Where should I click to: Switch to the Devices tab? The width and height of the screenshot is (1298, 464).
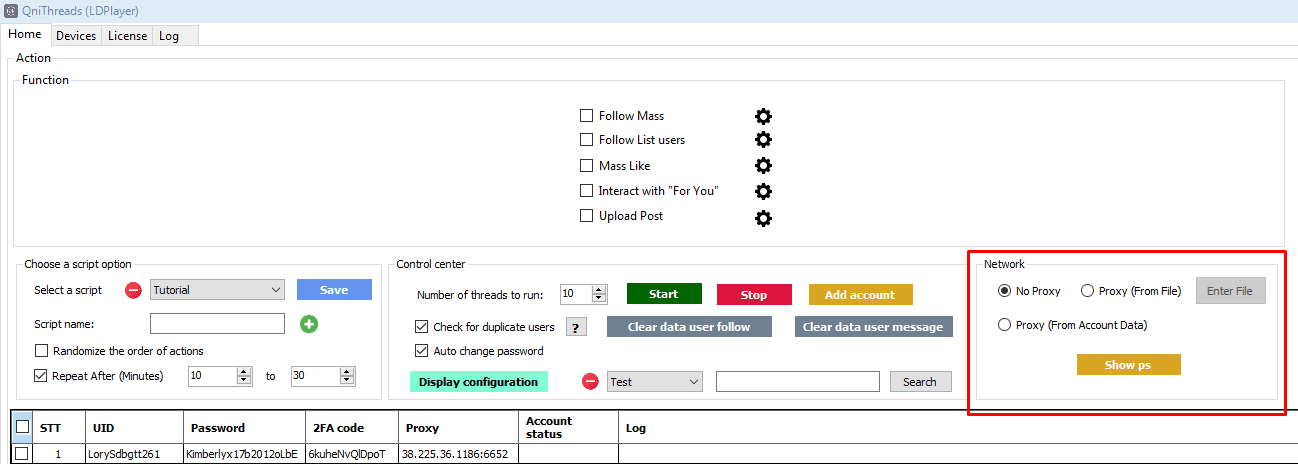[76, 36]
